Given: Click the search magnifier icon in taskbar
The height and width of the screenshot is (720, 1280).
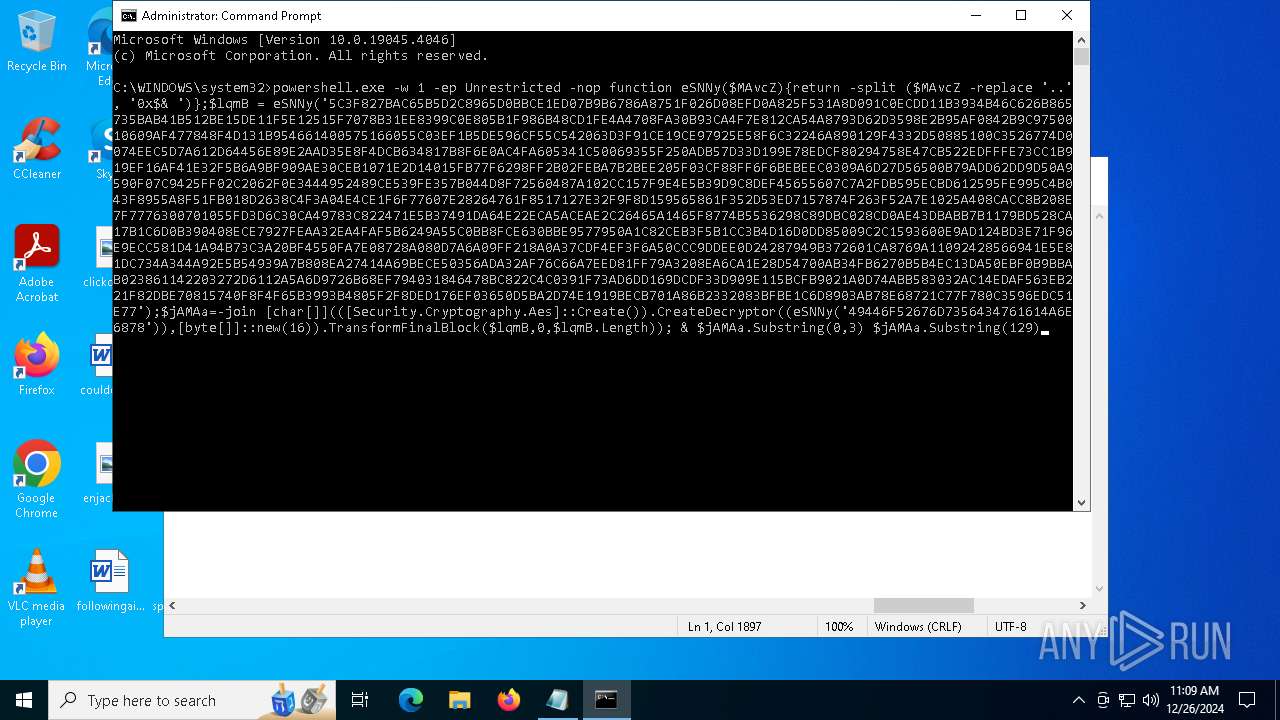Looking at the screenshot, I should pyautogui.click(x=69, y=700).
